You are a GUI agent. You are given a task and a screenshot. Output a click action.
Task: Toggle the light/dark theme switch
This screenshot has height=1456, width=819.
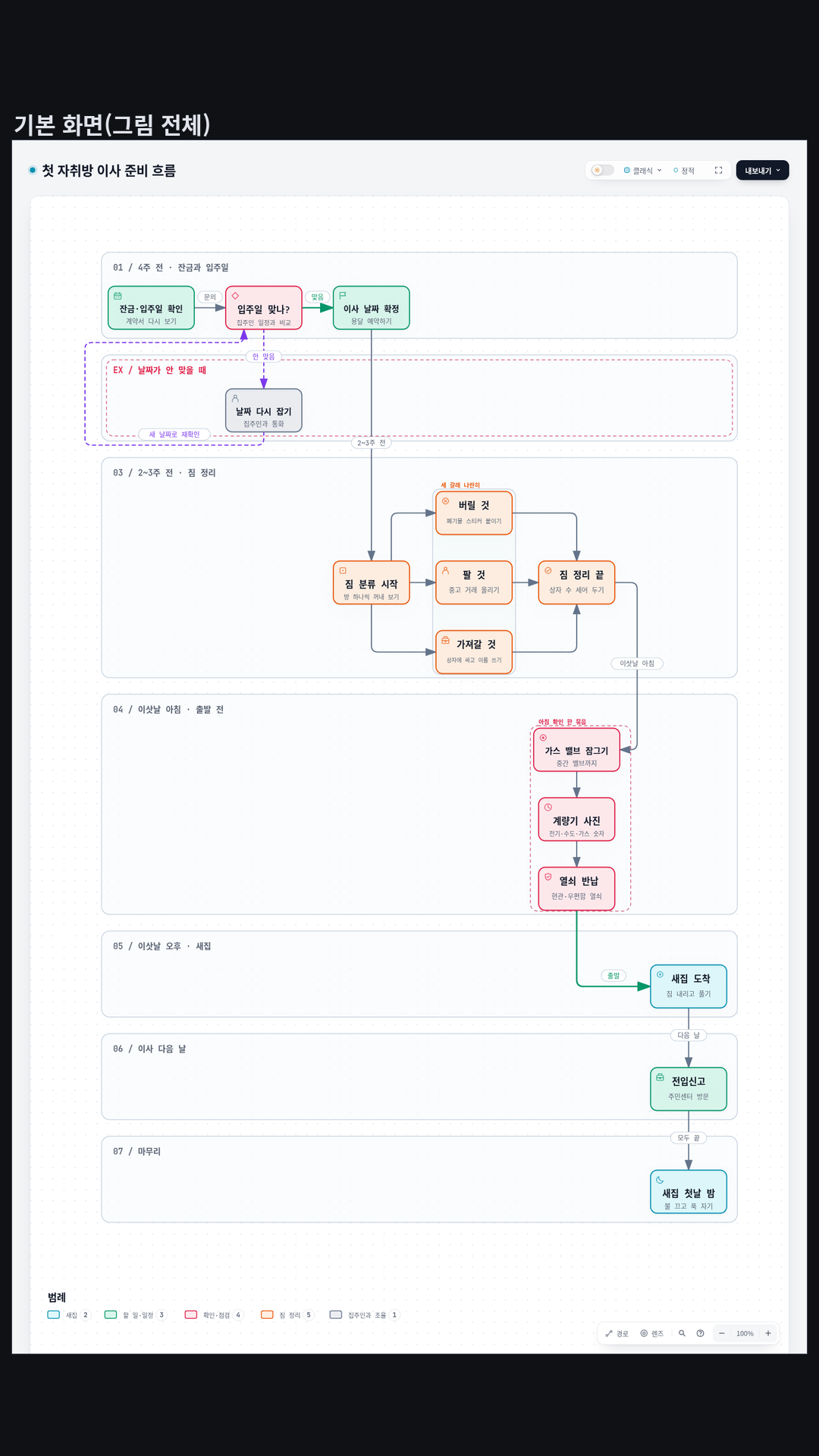pyautogui.click(x=602, y=171)
